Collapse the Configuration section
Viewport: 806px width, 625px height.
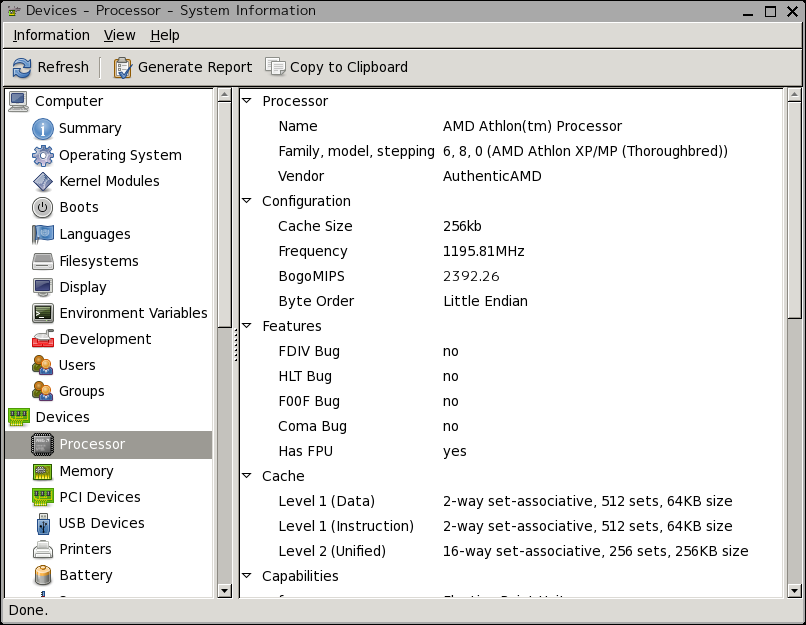[x=247, y=200]
